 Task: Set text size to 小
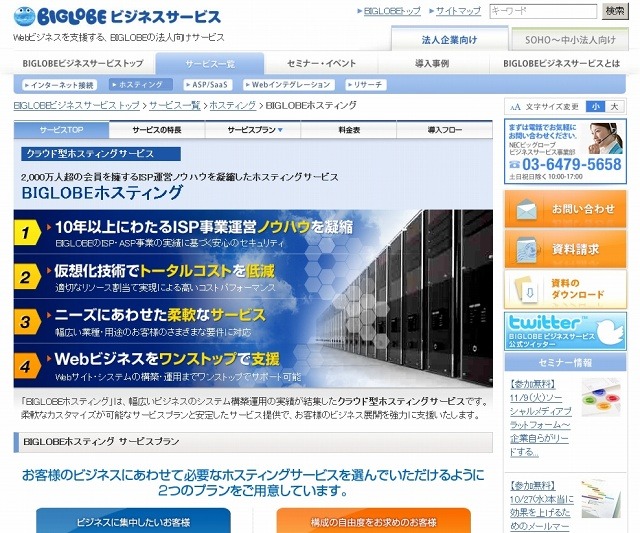pos(595,107)
